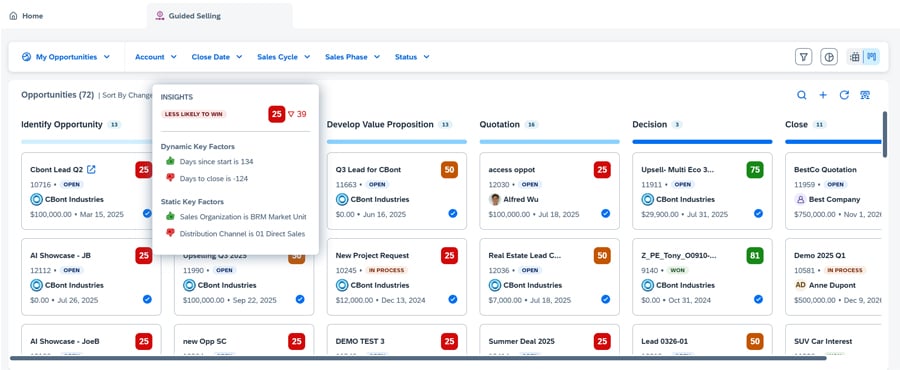
Task: Click the Quotation column header
Action: pos(499,124)
